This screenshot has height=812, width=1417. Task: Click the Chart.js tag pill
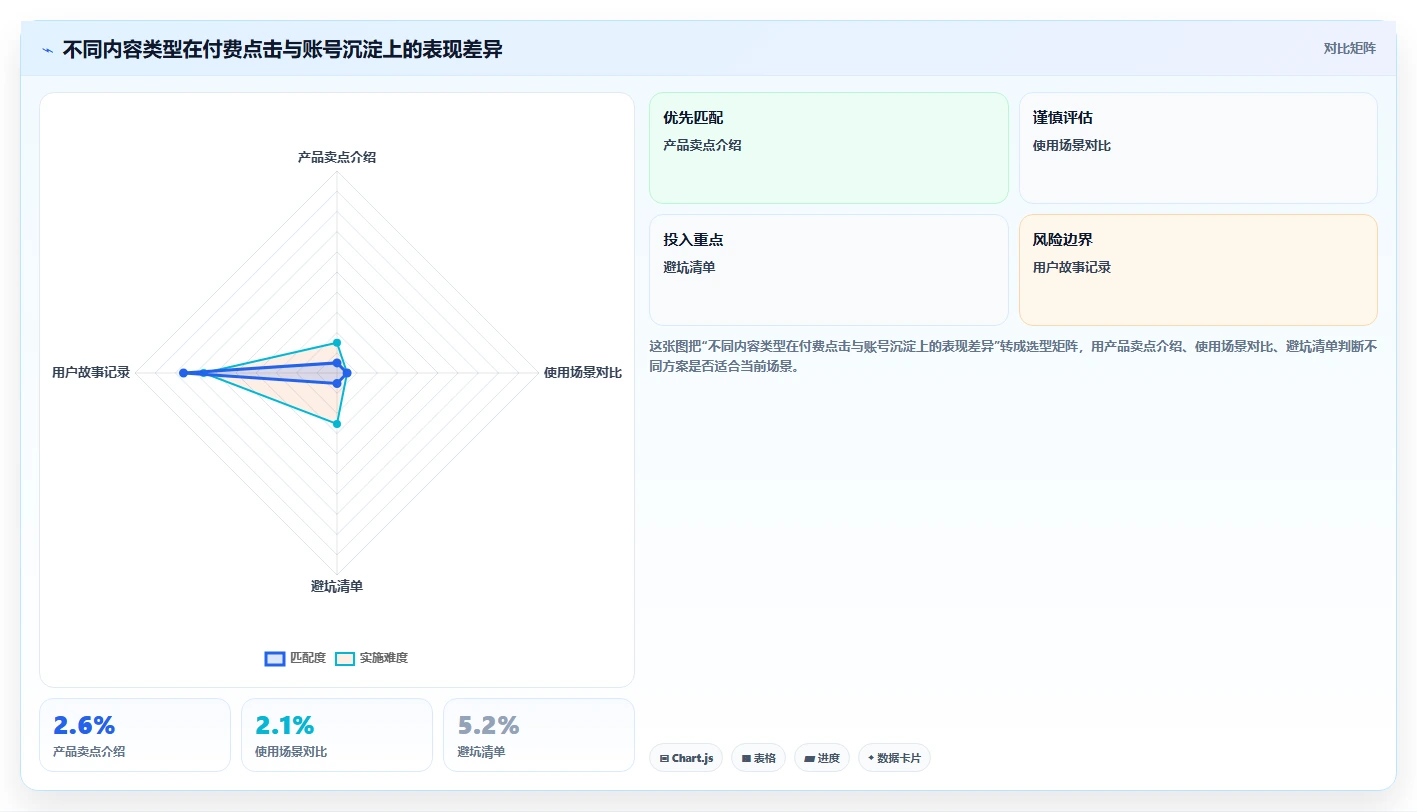[686, 758]
